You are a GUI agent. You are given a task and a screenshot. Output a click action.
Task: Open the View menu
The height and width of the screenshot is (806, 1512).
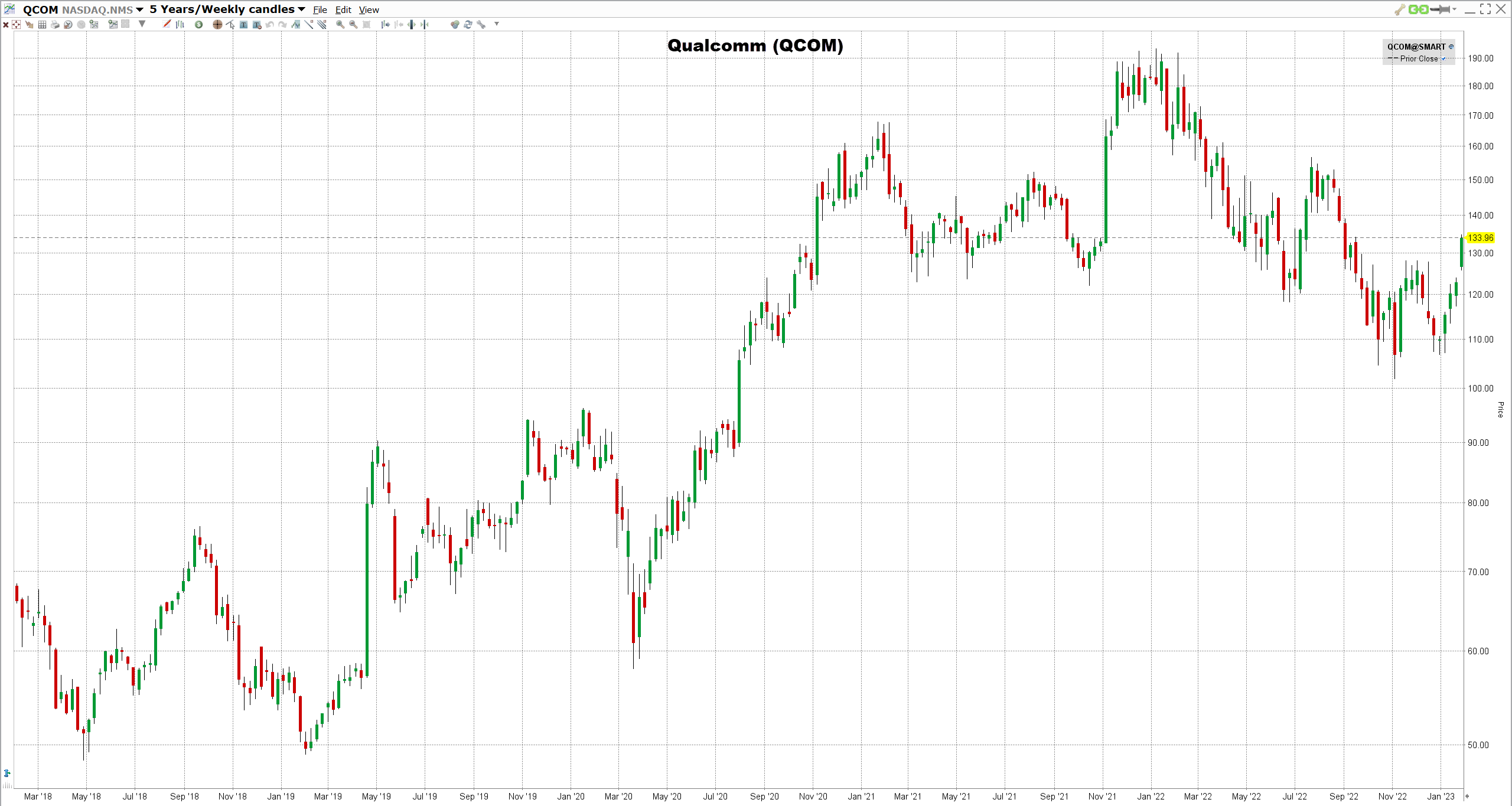point(369,10)
